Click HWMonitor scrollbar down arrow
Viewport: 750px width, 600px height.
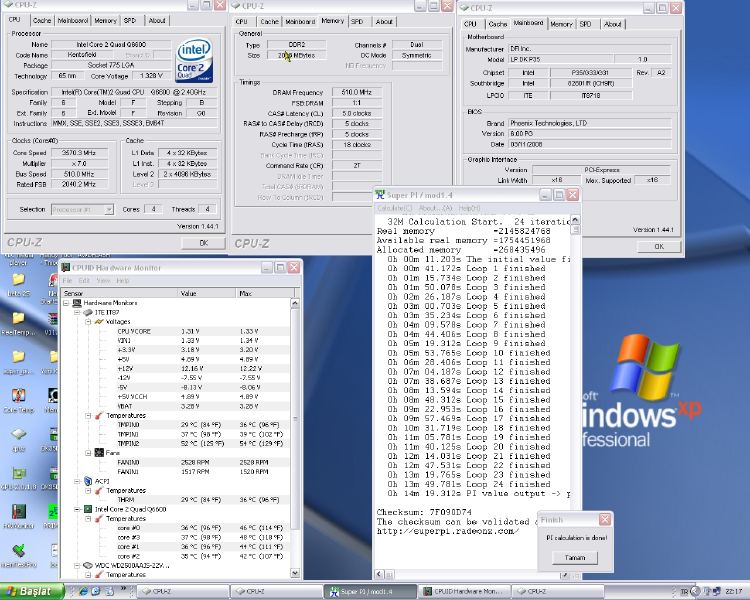[x=295, y=573]
